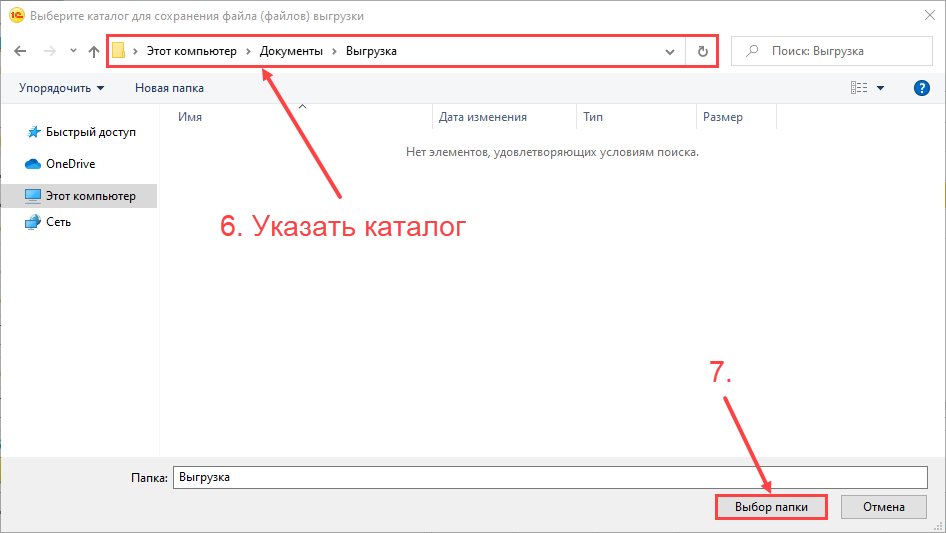Image resolution: width=946 pixels, height=533 pixels.
Task: Change view with the layout icon
Action: pyautogui.click(x=859, y=88)
